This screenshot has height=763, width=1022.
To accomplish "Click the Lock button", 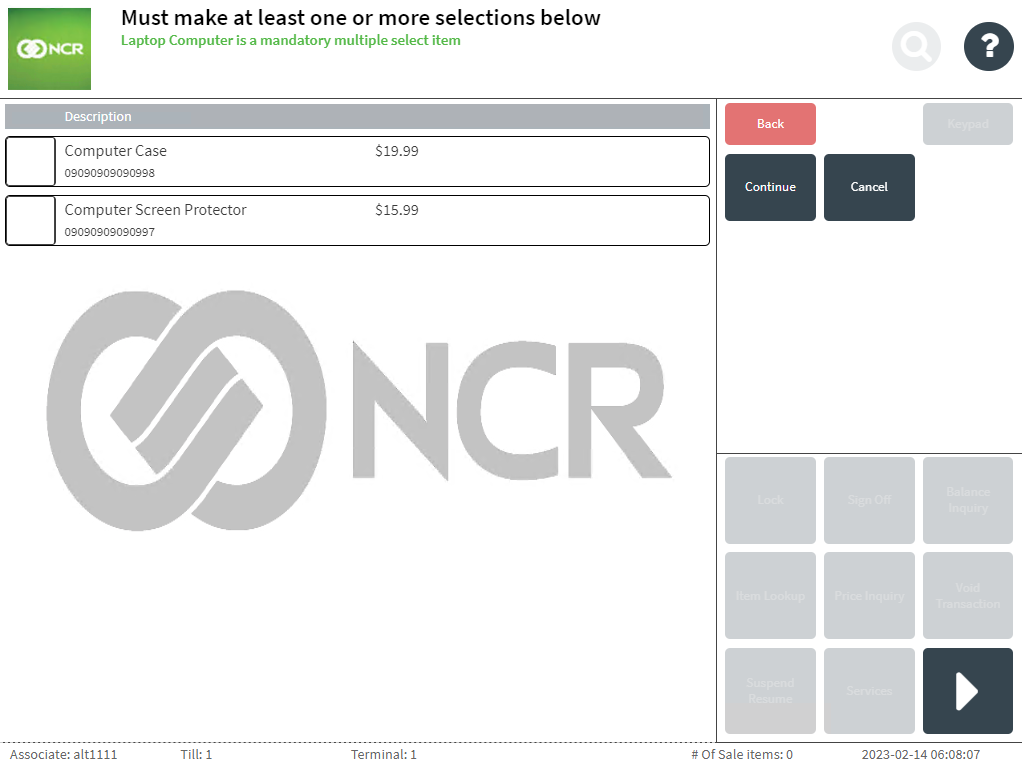I will (770, 500).
